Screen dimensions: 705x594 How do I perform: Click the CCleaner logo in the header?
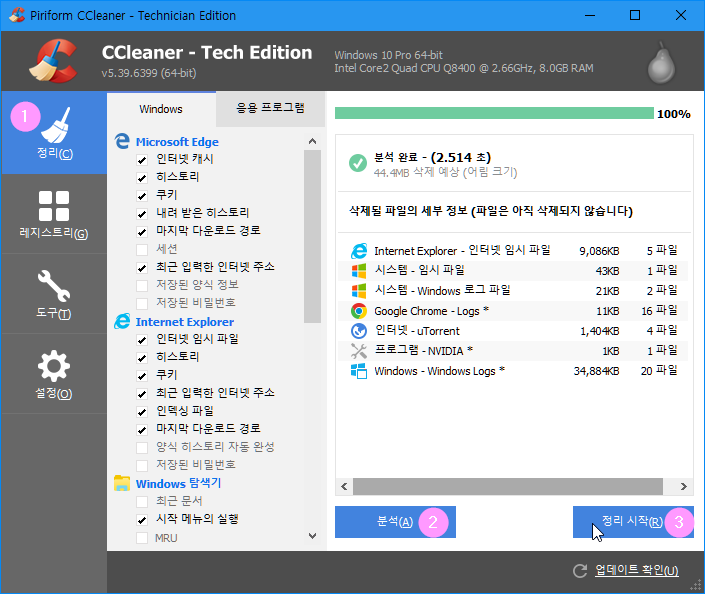54,61
